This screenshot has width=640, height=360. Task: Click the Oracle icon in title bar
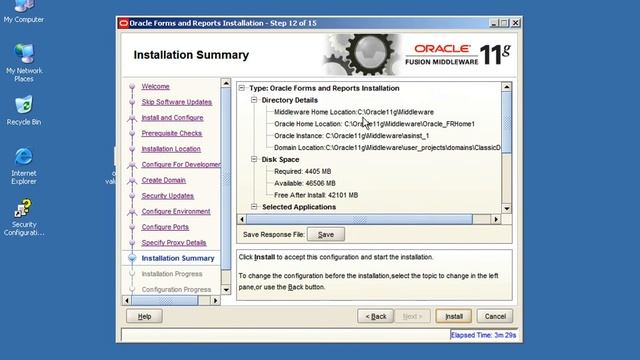(123, 23)
